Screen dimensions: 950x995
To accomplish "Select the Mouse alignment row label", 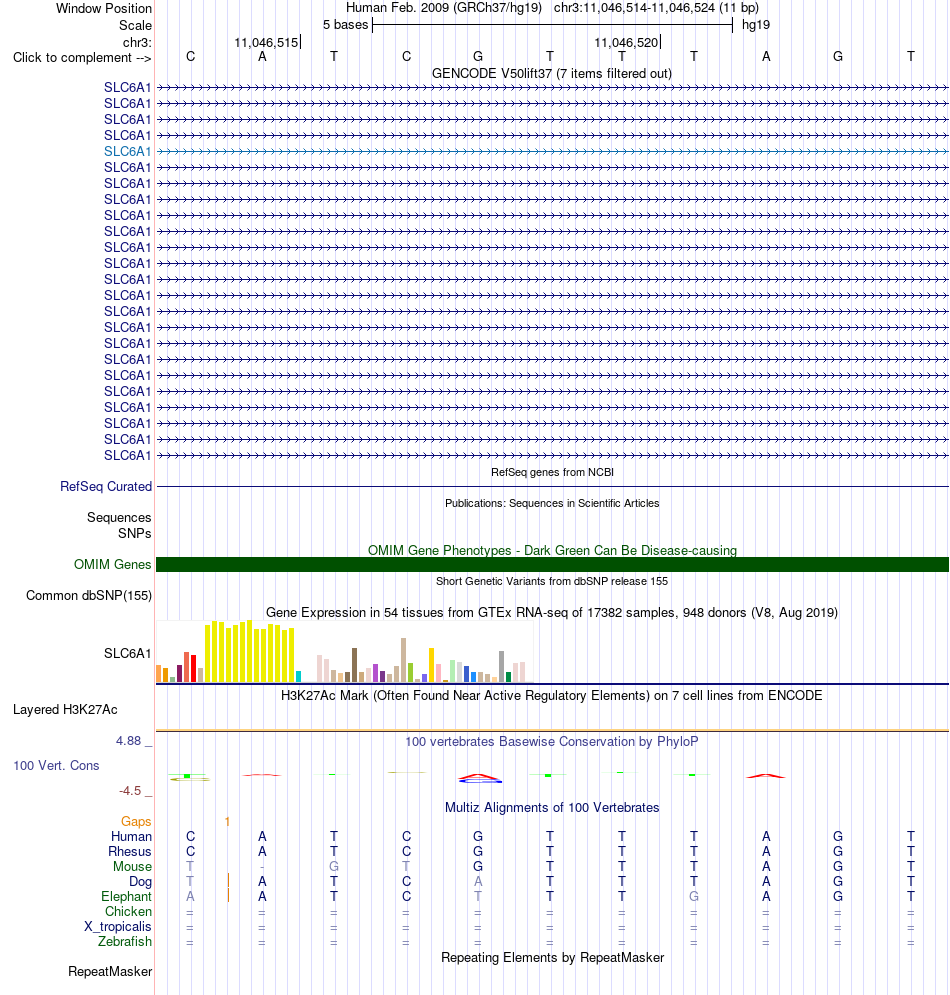I will pyautogui.click(x=133, y=867).
